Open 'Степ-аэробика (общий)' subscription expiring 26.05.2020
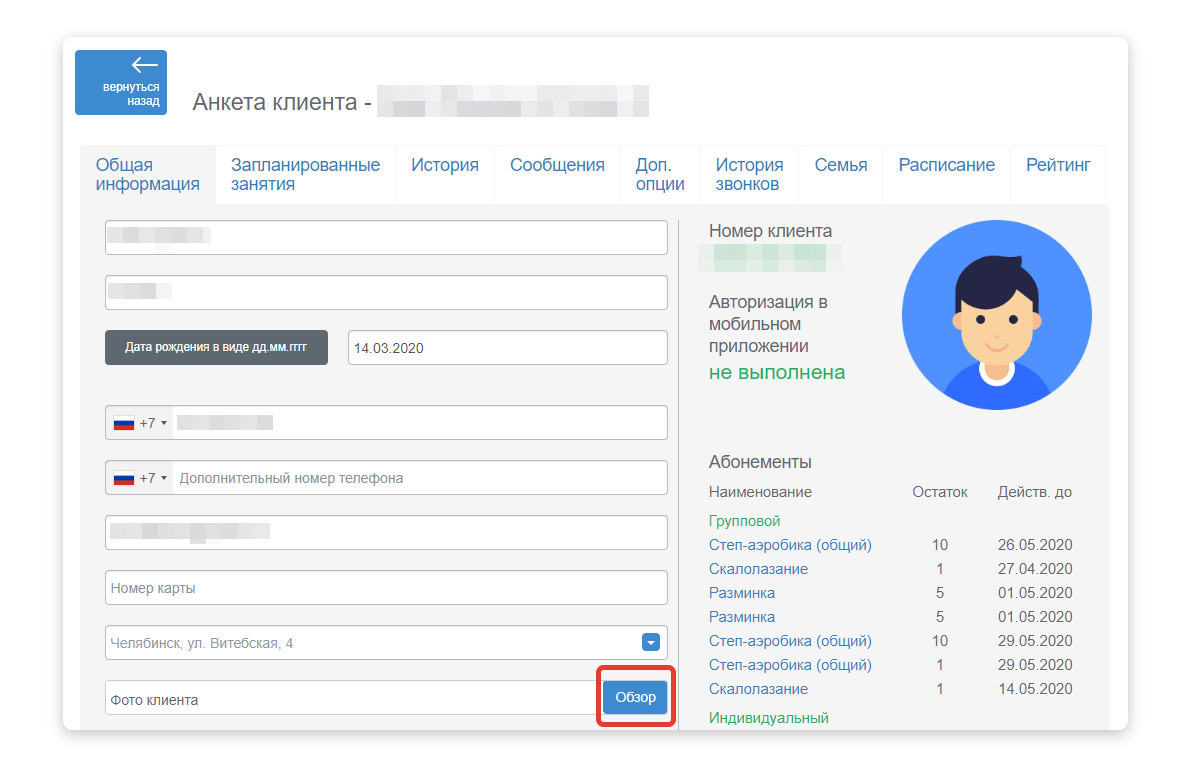The image size is (1191, 766). [790, 545]
